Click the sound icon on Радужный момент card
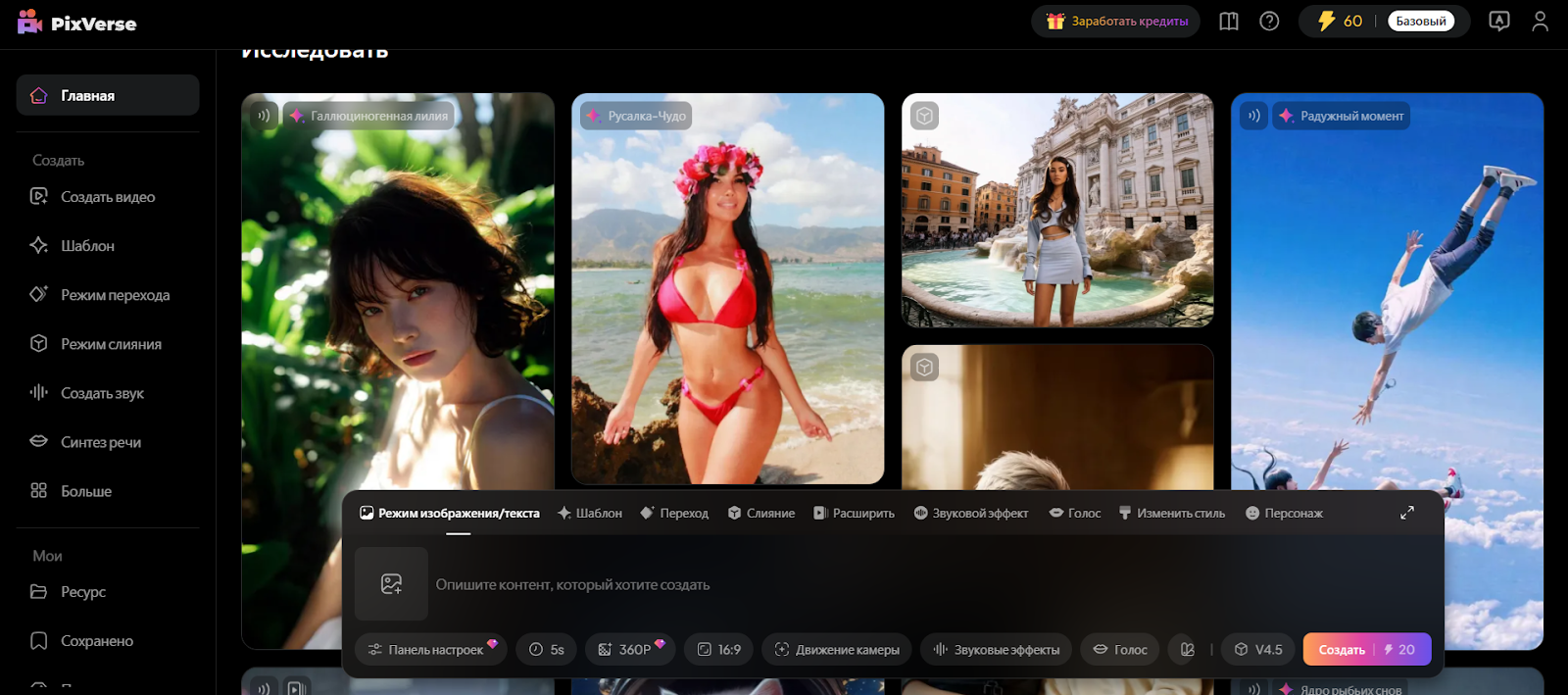This screenshot has height=695, width=1568. coord(1253,116)
